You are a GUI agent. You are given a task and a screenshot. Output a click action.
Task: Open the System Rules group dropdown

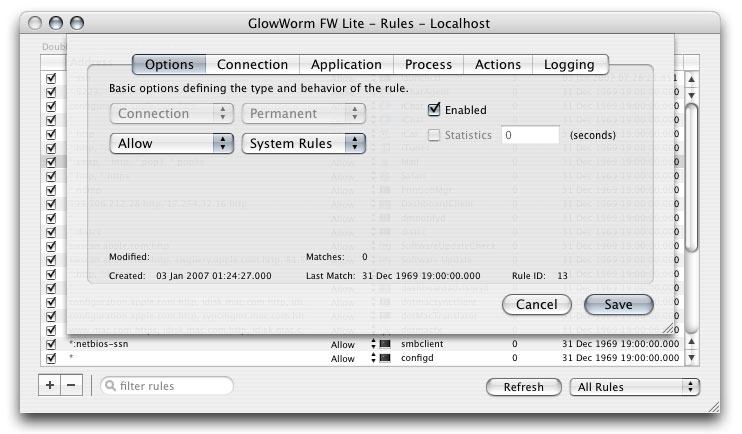[303, 143]
